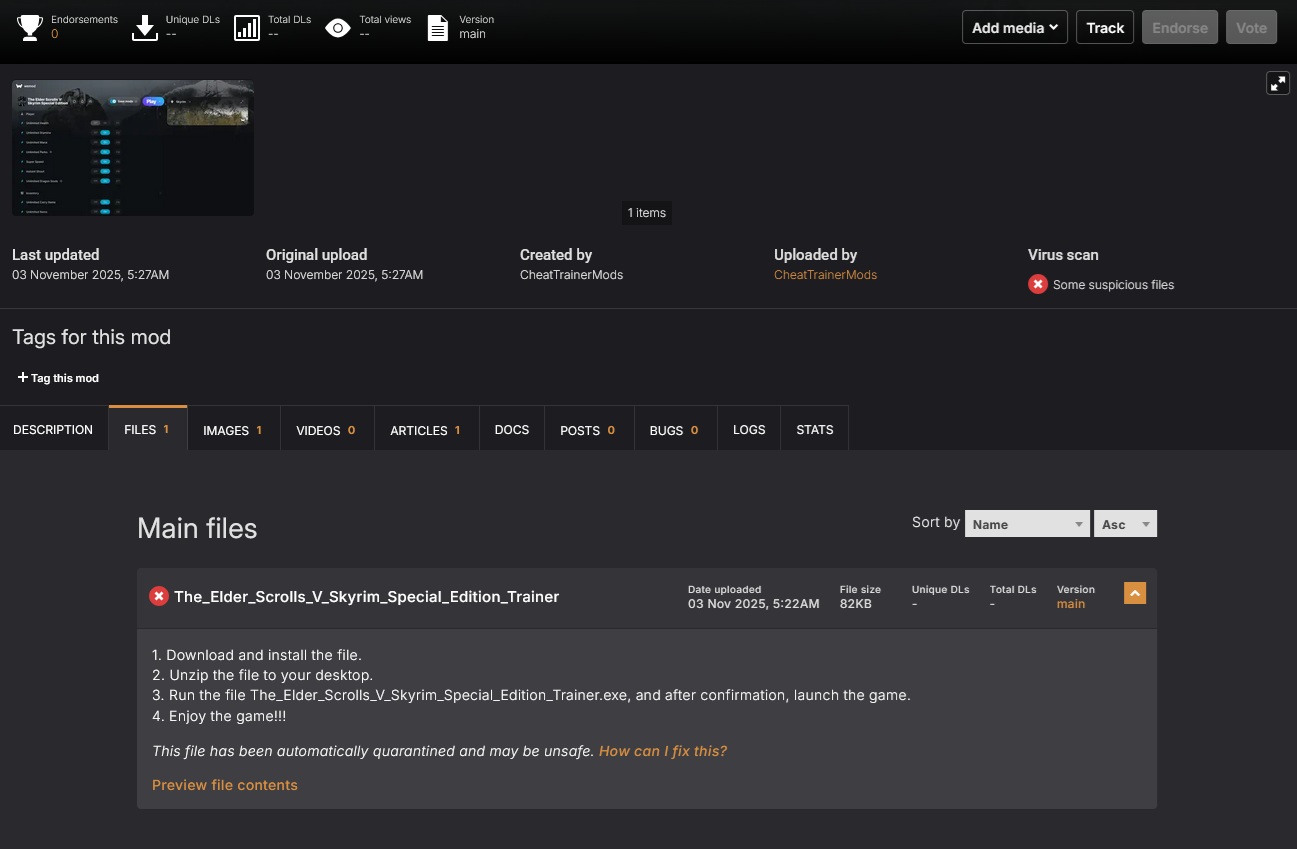Open 'Preview file contents' link

pos(225,785)
